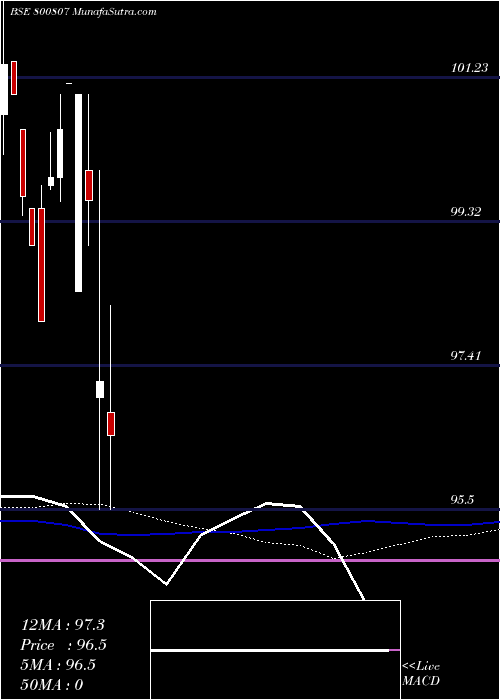Click the red candlestick just below 101.23 line
Screen dimensions: 500x700
click(14, 78)
